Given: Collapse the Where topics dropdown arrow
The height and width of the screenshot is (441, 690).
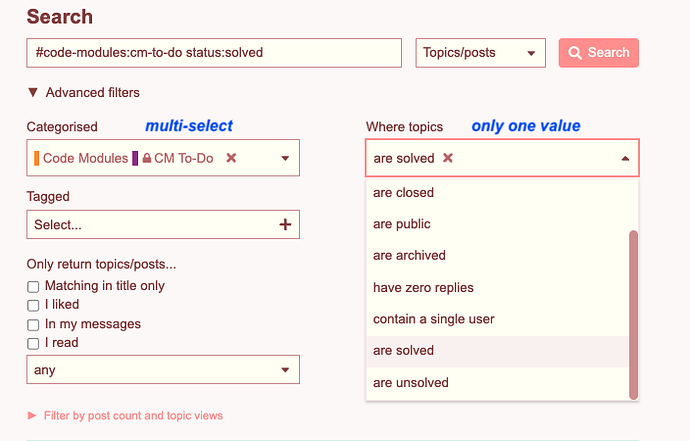Looking at the screenshot, I should [625, 158].
